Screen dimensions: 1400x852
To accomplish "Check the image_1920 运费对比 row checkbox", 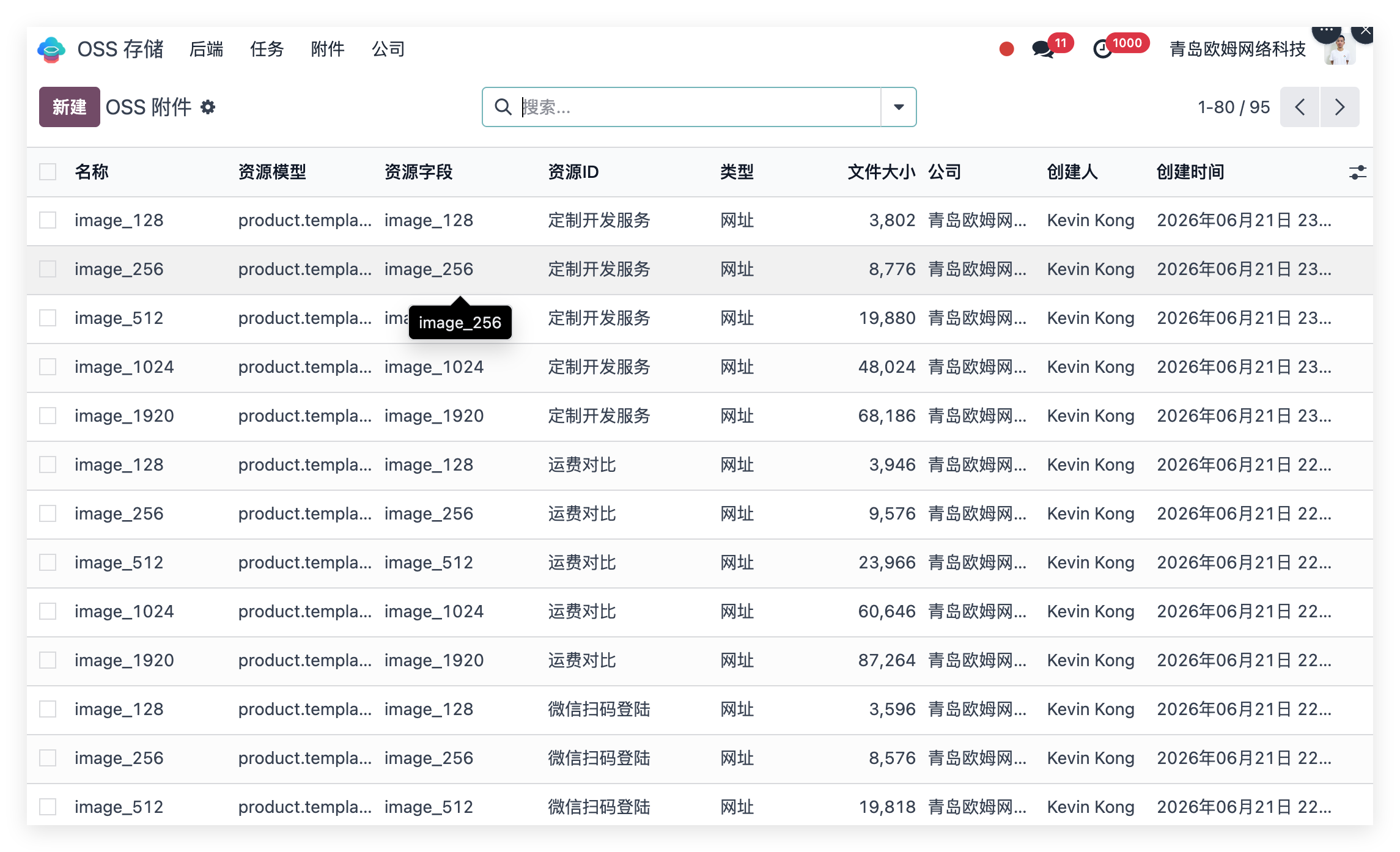I will click(48, 660).
